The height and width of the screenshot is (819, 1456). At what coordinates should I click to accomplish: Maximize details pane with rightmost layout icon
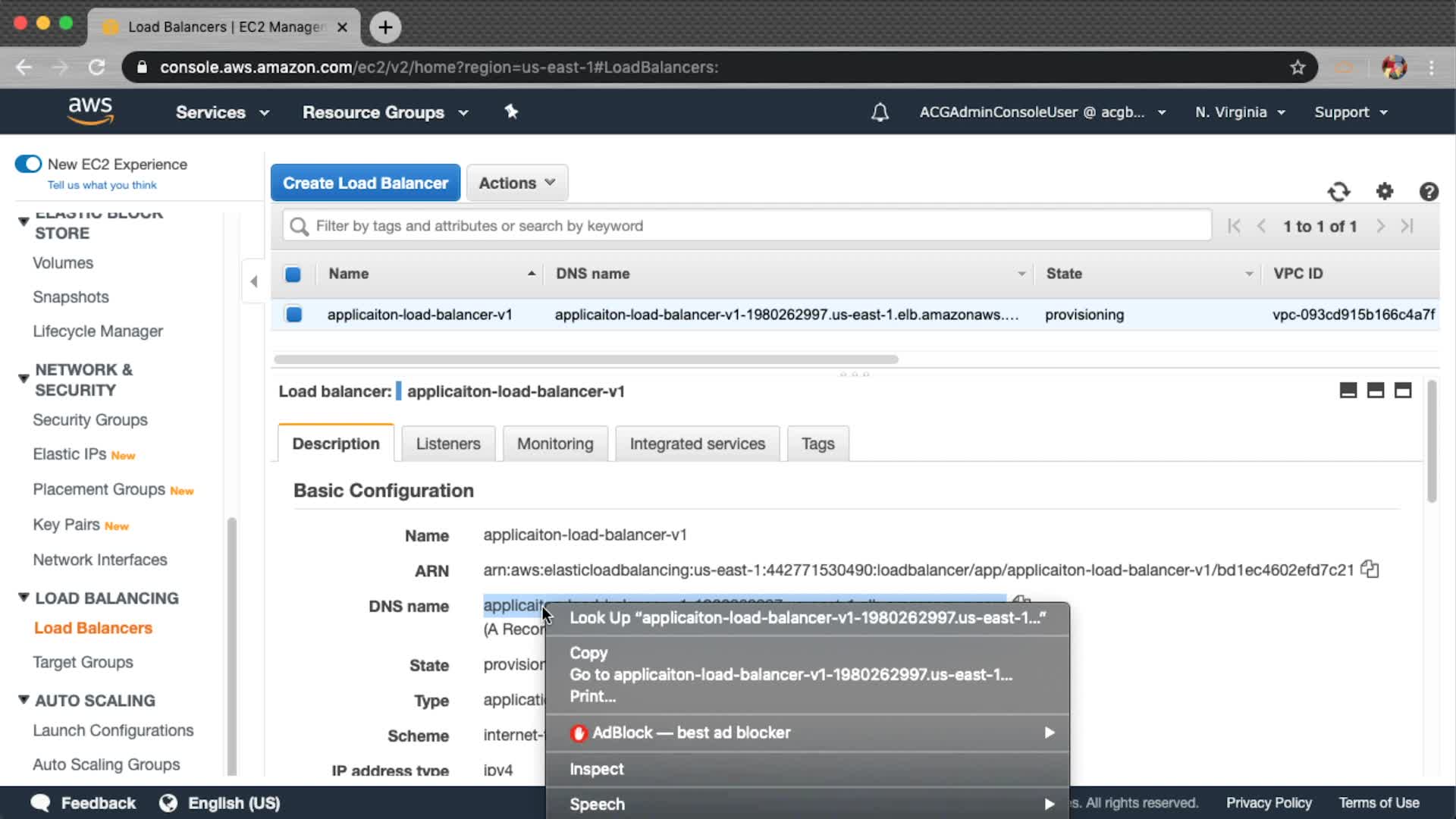[x=1403, y=391]
